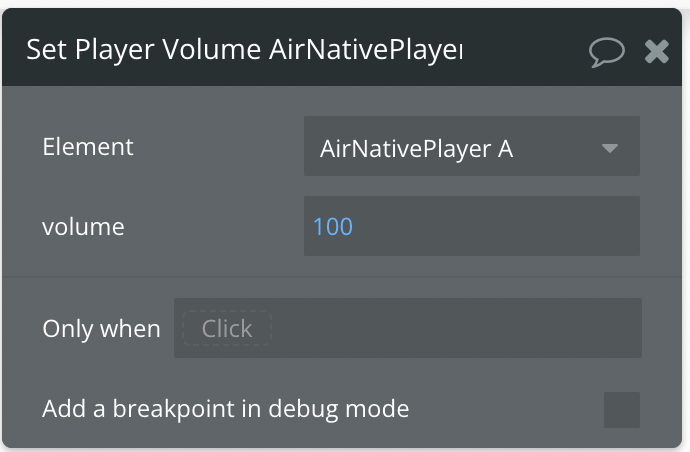Click the dashed Click placeholder in Only when

click(x=227, y=328)
